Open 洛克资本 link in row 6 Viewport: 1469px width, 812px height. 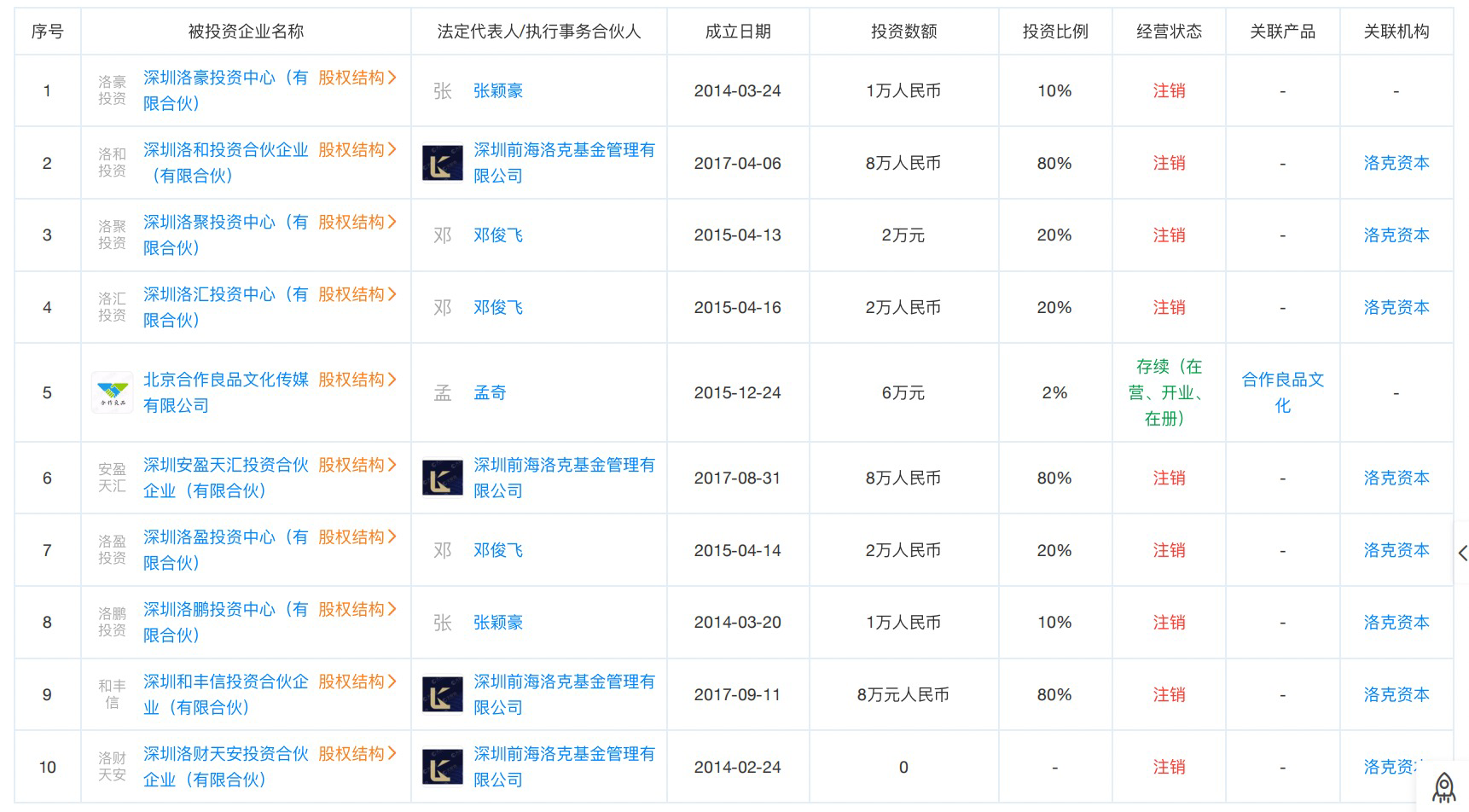pos(1396,478)
